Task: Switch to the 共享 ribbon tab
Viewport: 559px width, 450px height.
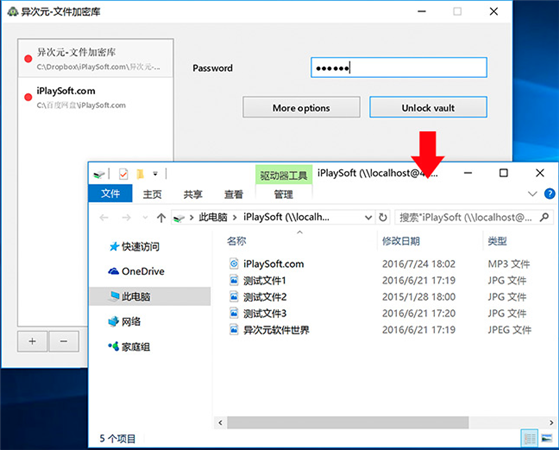Action: click(x=193, y=194)
